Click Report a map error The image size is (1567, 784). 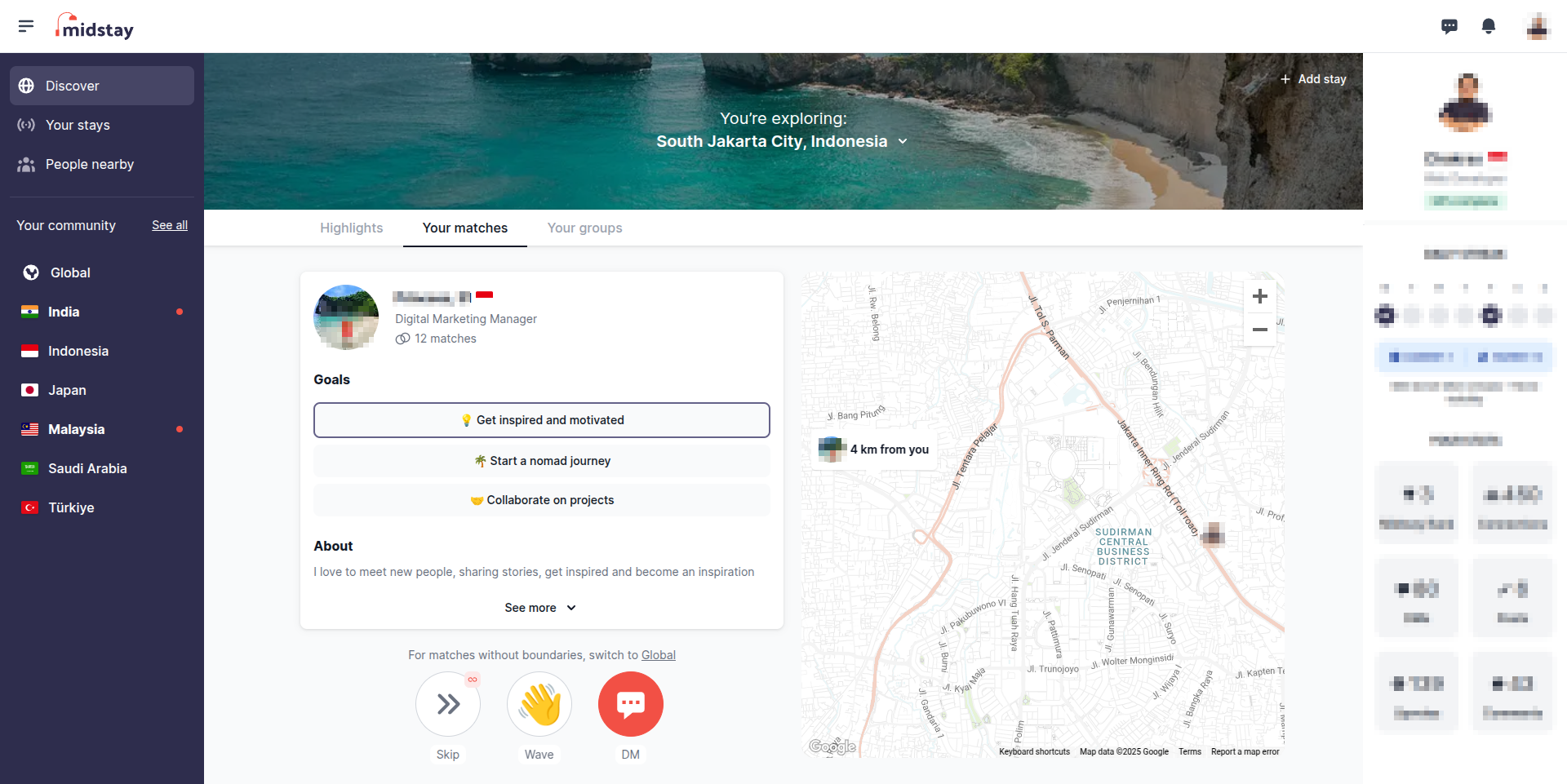pos(1245,752)
